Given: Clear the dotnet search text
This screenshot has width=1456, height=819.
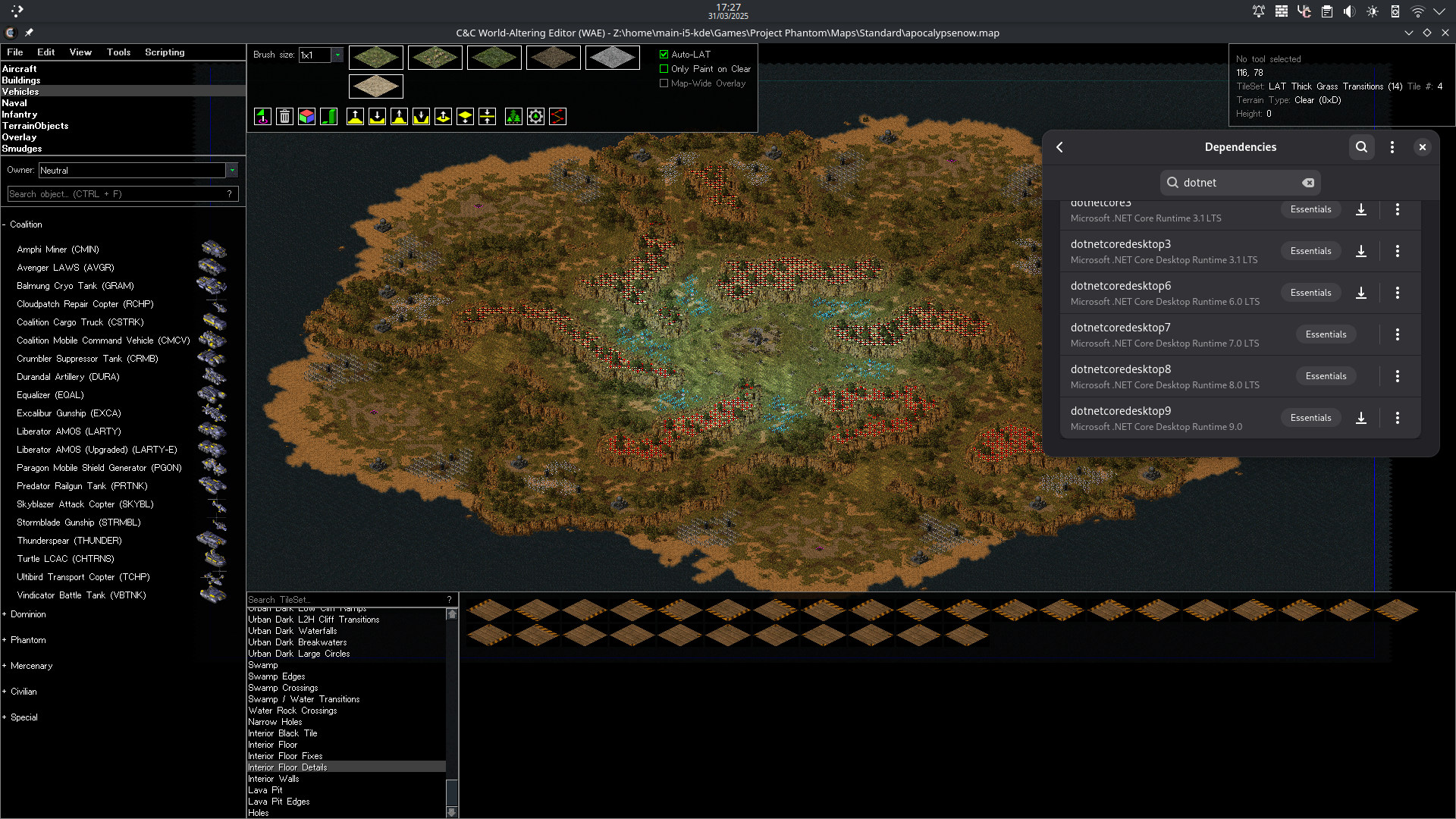Looking at the screenshot, I should pyautogui.click(x=1308, y=183).
